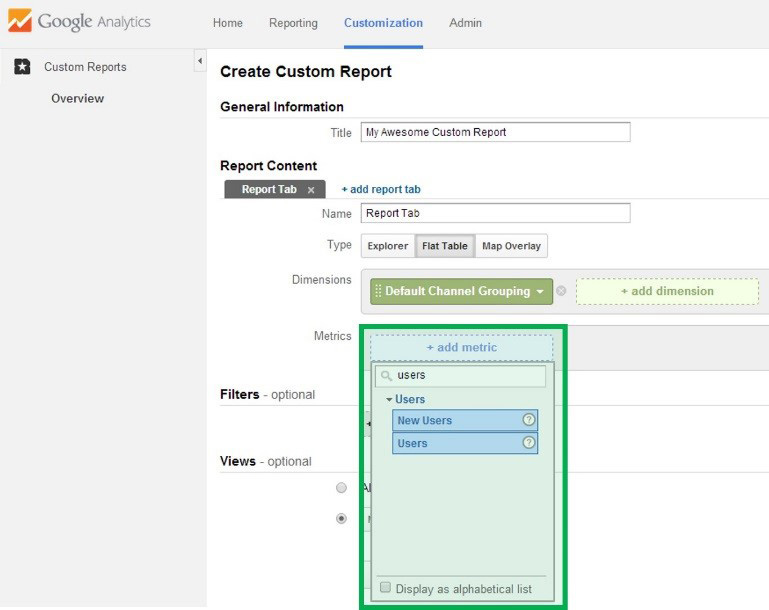Viewport: 769px width, 610px height.
Task: Choose New Users from metric list
Action: [x=425, y=420]
